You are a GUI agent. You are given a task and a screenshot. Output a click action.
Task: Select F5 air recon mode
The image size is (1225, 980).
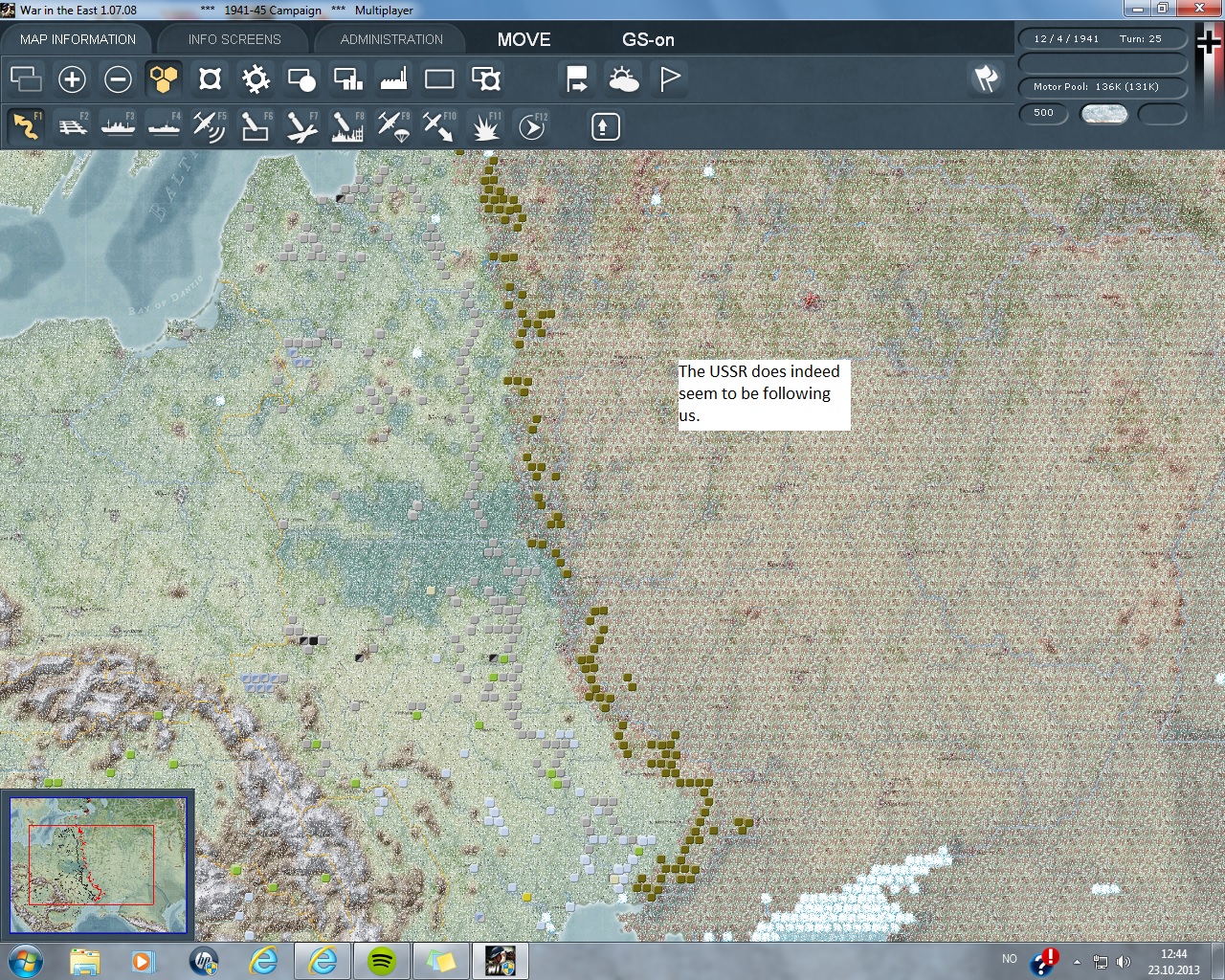click(210, 126)
